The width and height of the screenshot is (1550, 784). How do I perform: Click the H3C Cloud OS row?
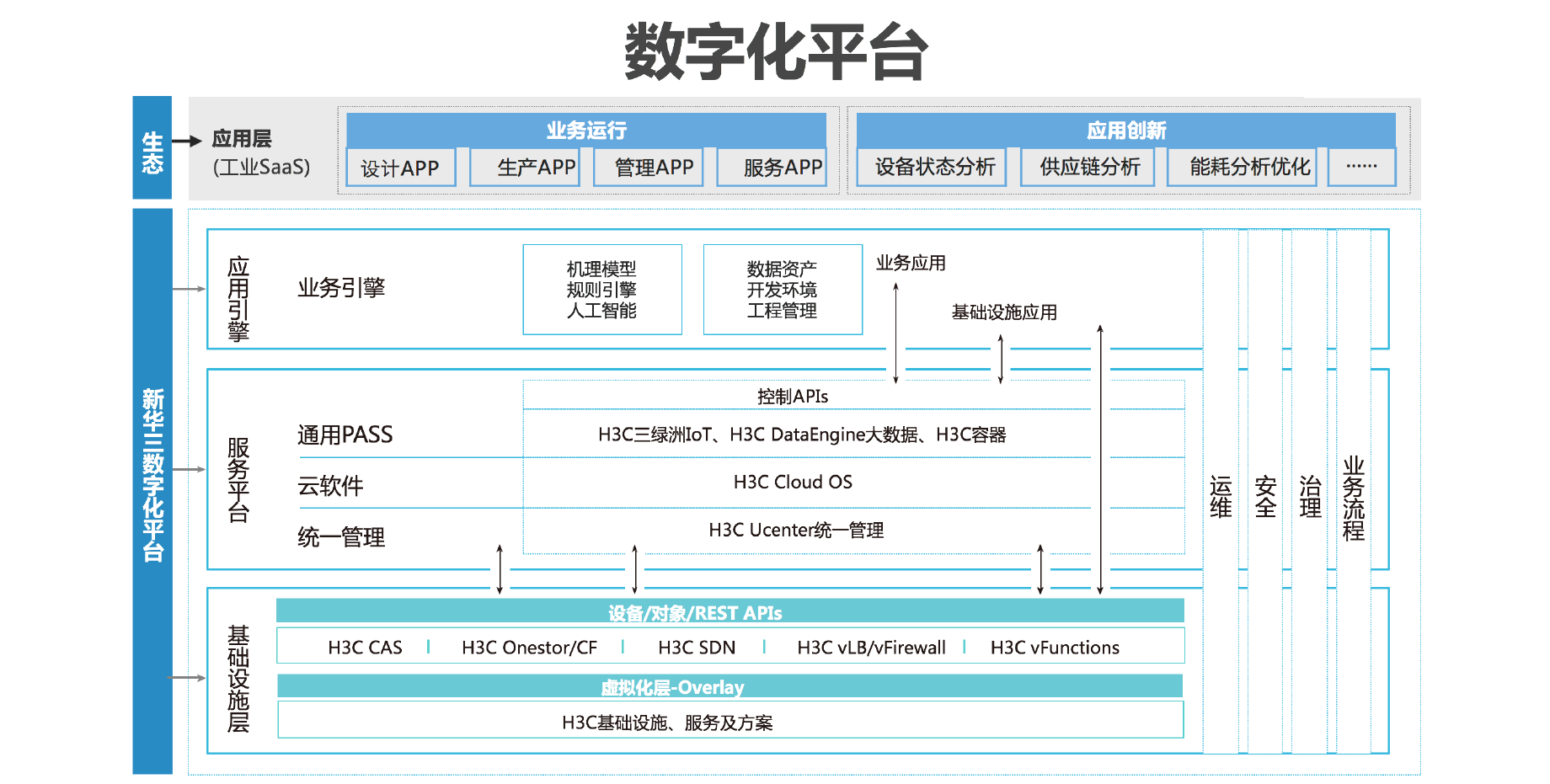pyautogui.click(x=792, y=483)
